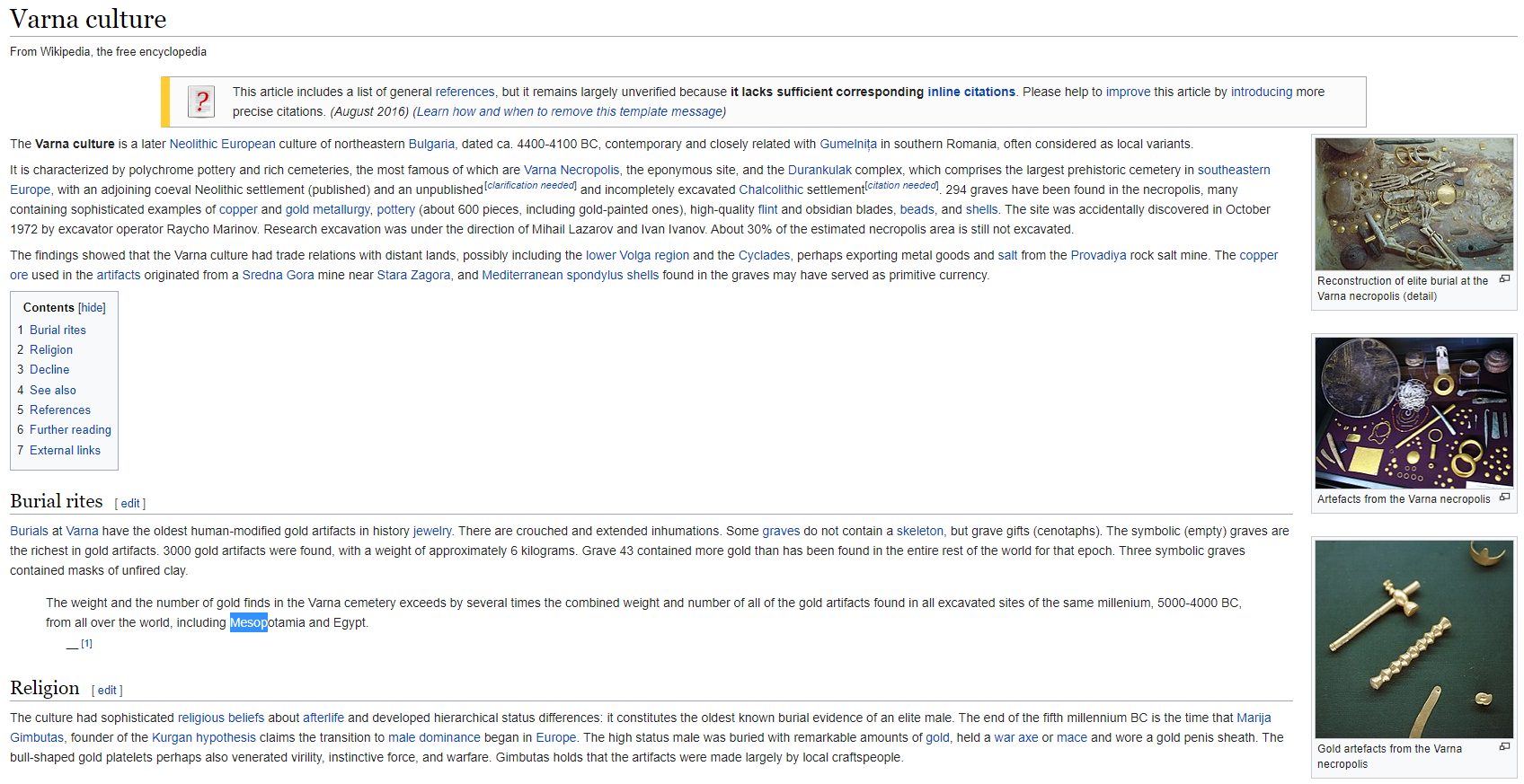Jump to 'References' in the Contents box
Screen dimensions: 1524x784
coord(60,410)
